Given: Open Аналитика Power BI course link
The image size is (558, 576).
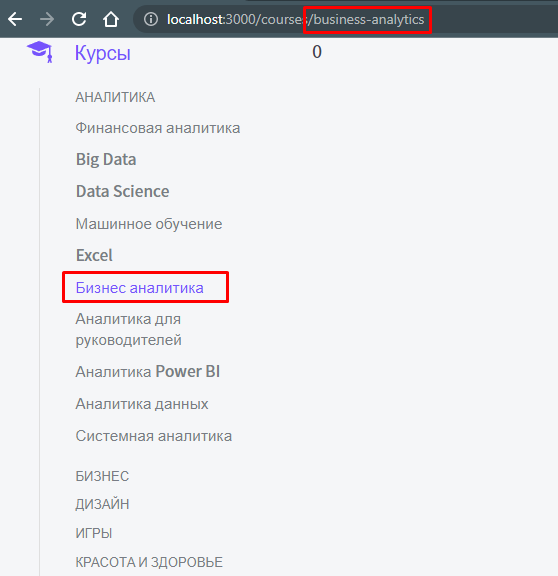Looking at the screenshot, I should click(147, 372).
